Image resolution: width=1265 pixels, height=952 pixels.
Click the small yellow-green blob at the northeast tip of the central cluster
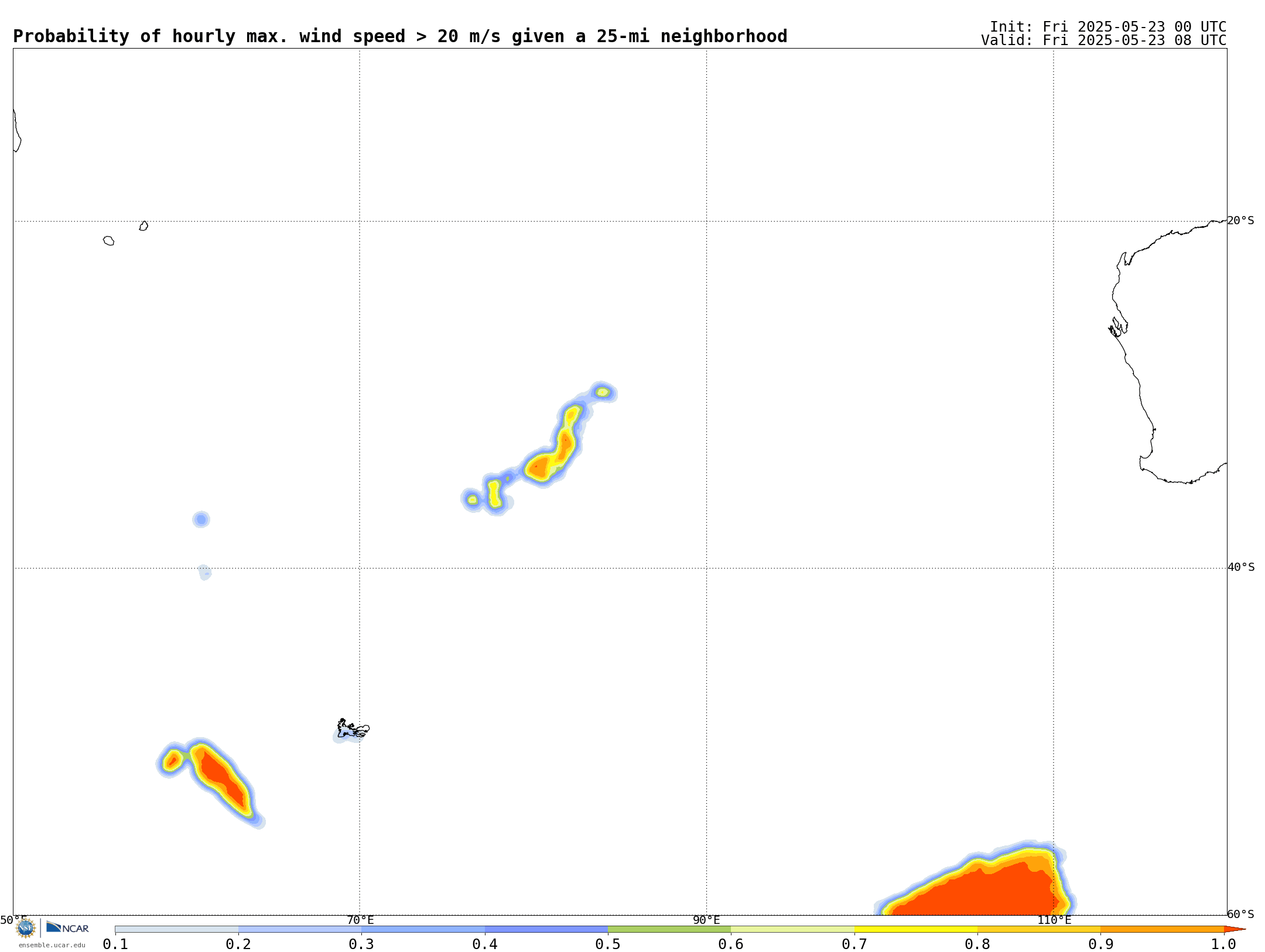coord(603,392)
